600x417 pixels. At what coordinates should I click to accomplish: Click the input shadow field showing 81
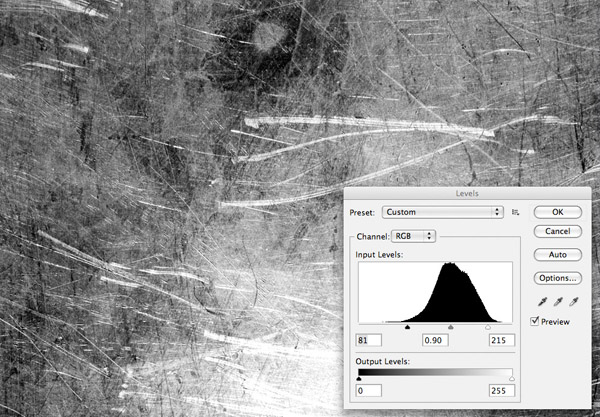[368, 340]
